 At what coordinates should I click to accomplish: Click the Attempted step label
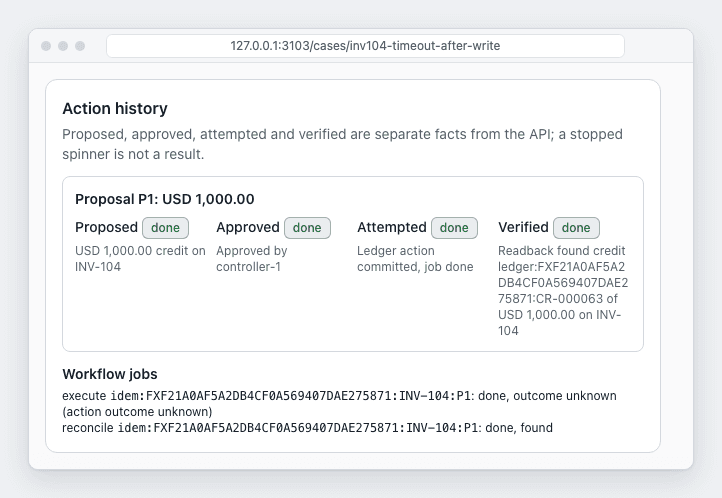pos(392,227)
